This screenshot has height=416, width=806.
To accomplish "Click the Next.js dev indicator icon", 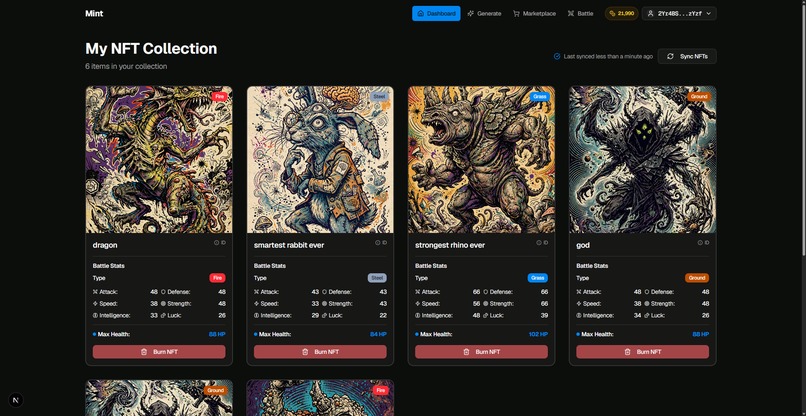I will point(15,400).
